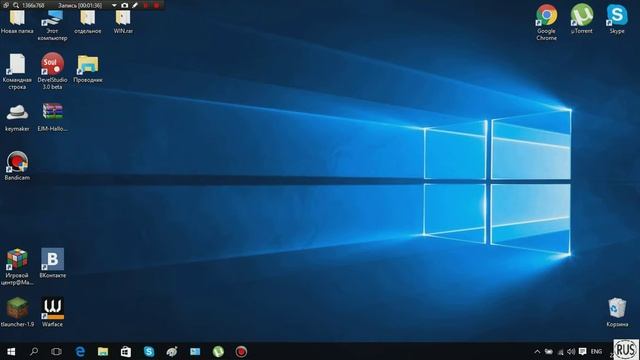Launch Bandicam from its desktop shortcut
The width and height of the screenshot is (640, 360).
pyautogui.click(x=17, y=166)
